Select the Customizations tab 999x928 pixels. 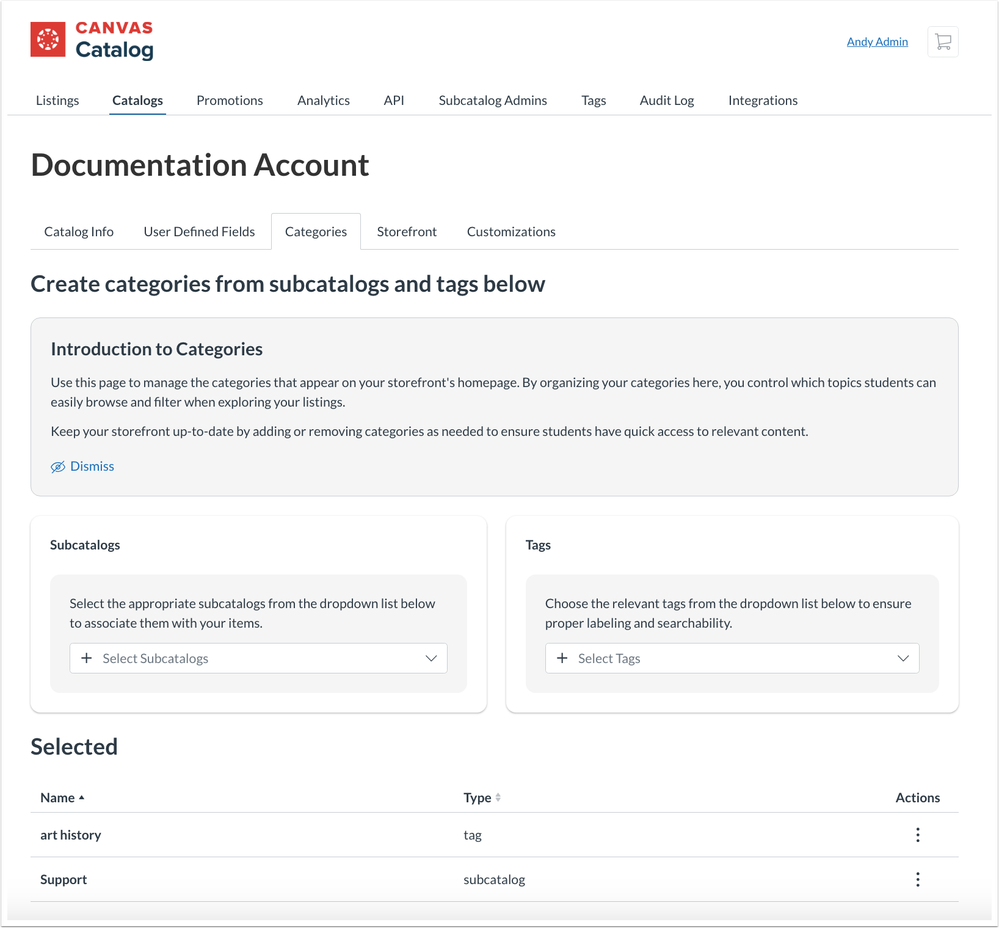510,231
